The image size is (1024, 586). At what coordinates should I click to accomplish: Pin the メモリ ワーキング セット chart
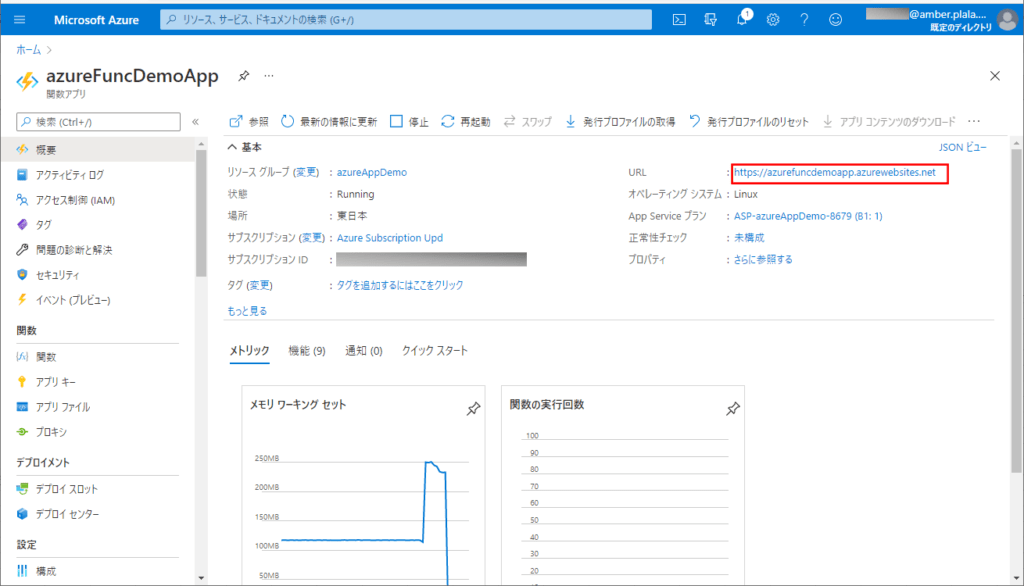473,409
